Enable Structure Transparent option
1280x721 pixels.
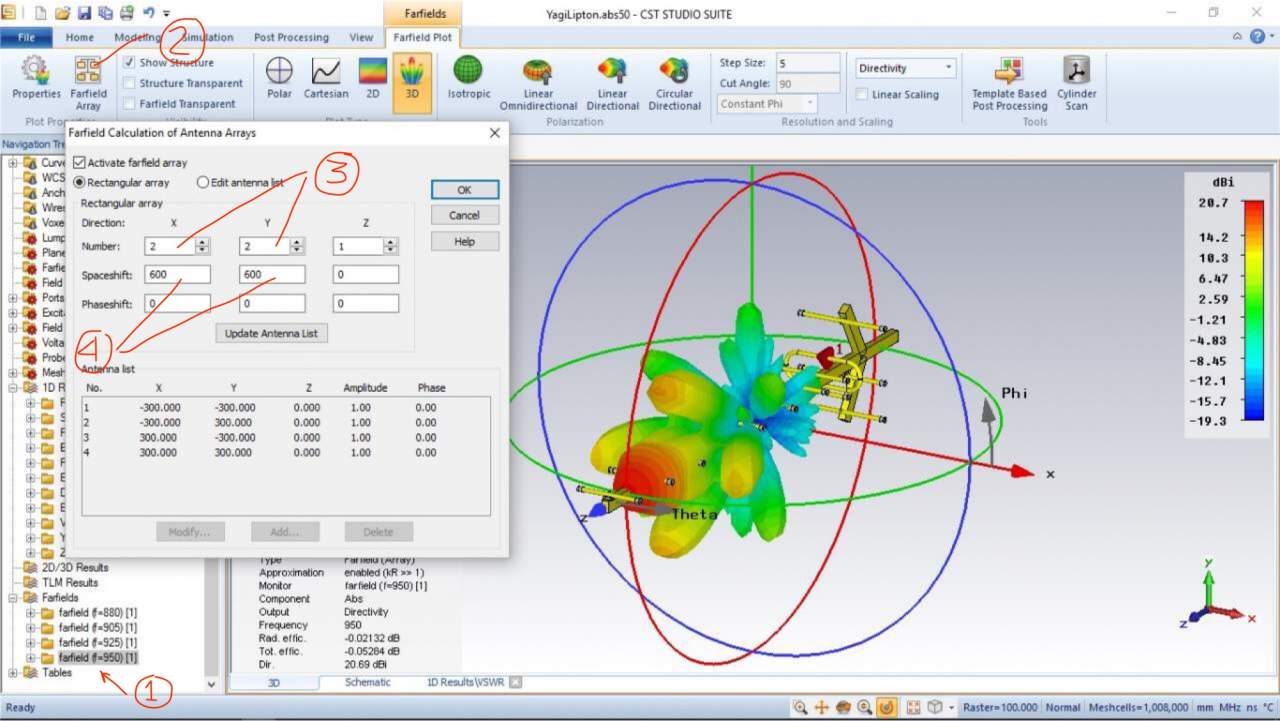(x=130, y=83)
